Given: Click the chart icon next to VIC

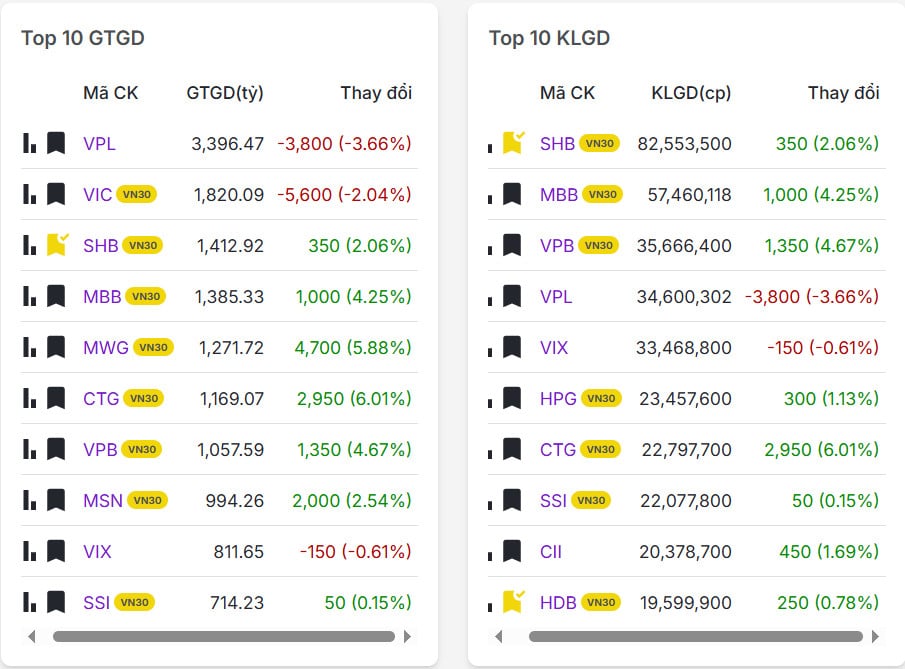Looking at the screenshot, I should [x=28, y=194].
